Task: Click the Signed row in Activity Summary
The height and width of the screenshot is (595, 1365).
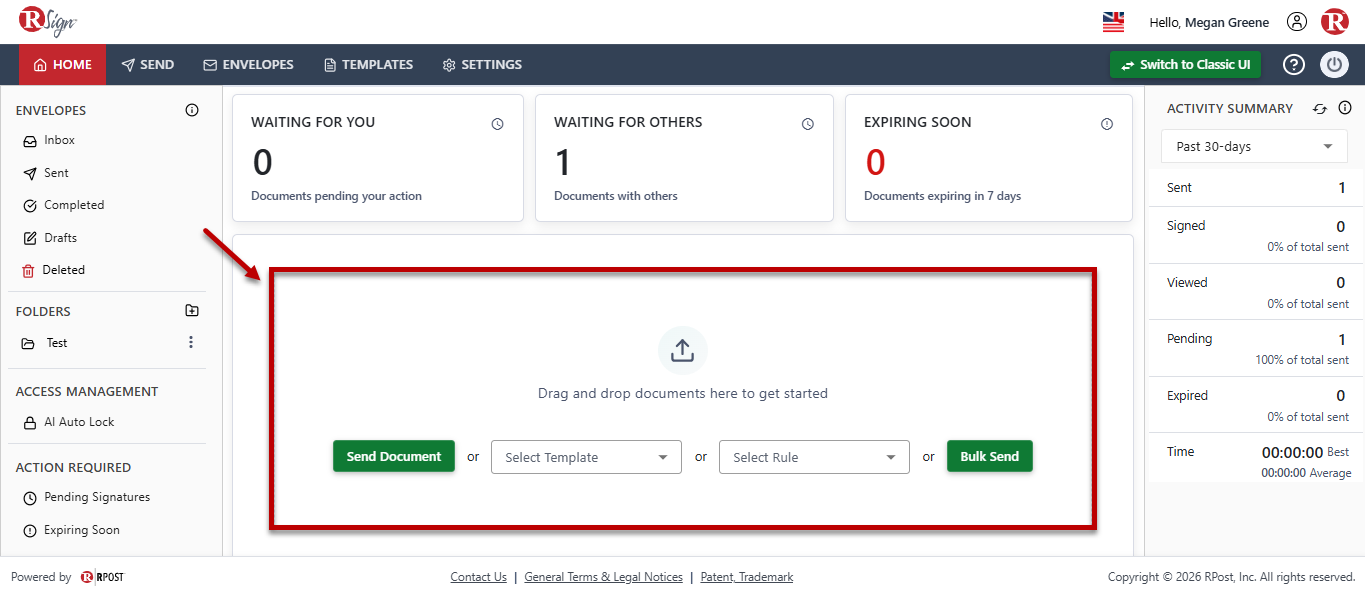Action: pos(1256,235)
